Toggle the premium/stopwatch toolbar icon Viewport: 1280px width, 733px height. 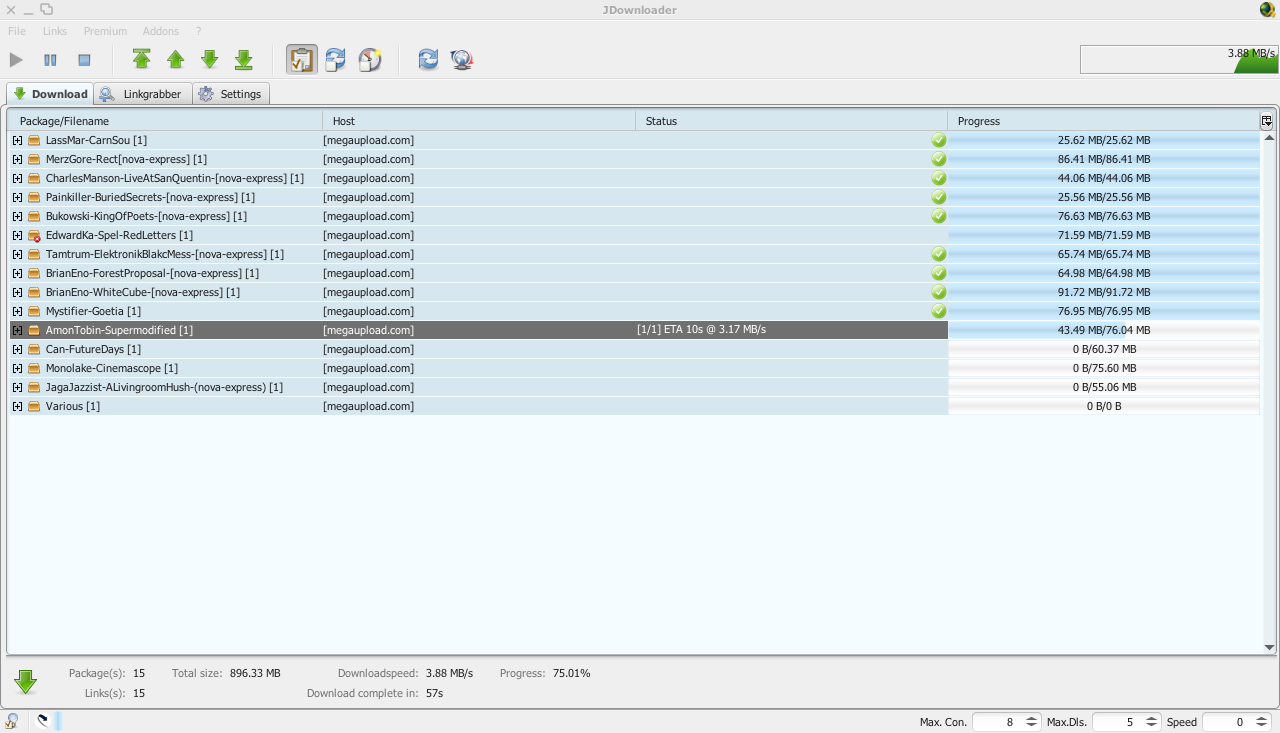(x=370, y=60)
